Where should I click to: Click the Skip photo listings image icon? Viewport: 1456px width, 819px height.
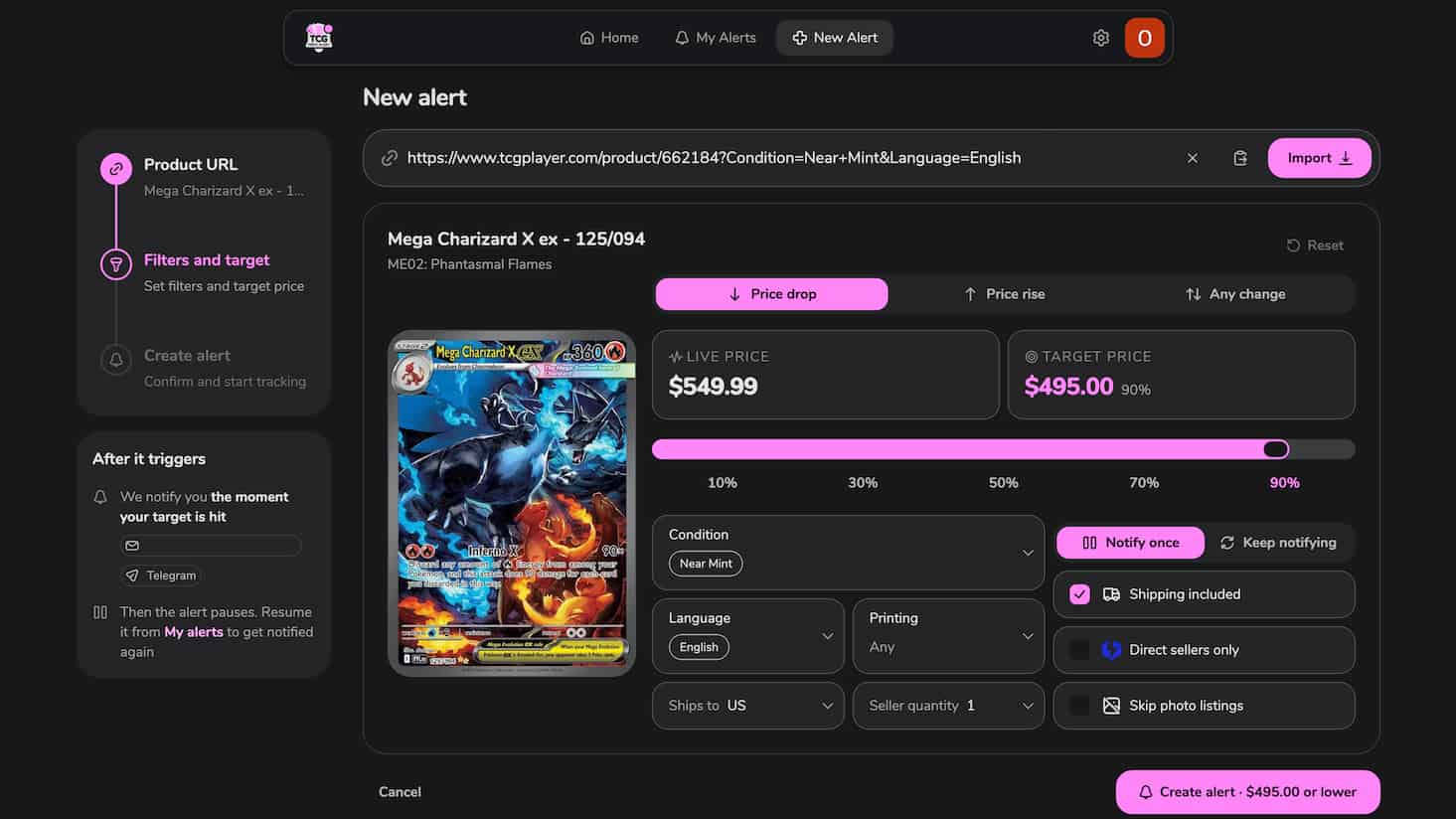1111,706
